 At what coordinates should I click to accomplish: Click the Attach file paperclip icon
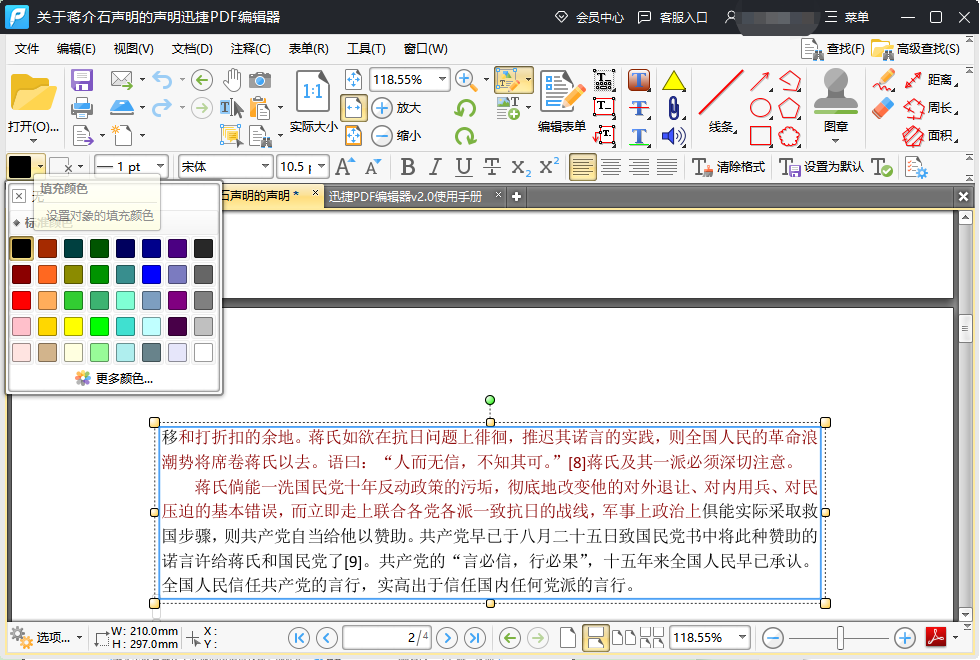(673, 108)
